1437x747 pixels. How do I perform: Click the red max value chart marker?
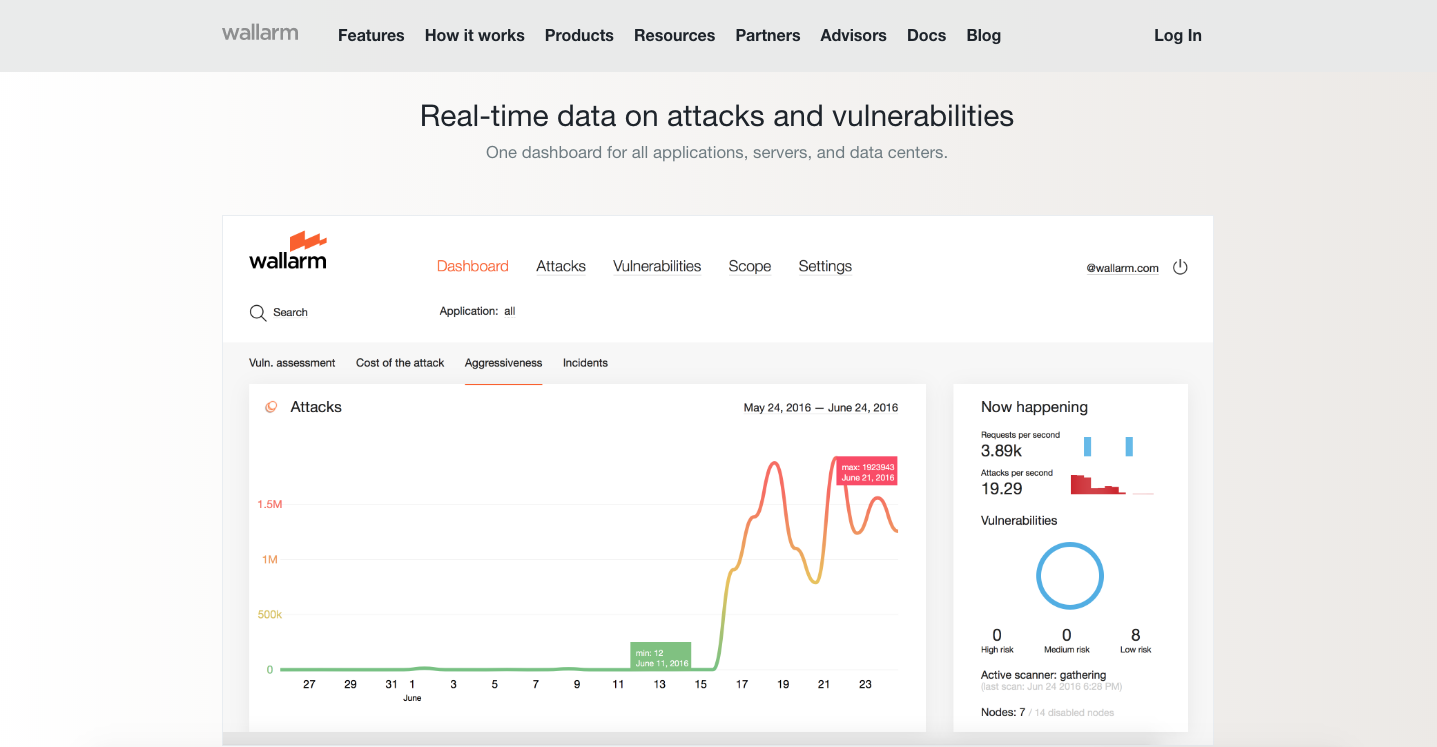coord(867,472)
